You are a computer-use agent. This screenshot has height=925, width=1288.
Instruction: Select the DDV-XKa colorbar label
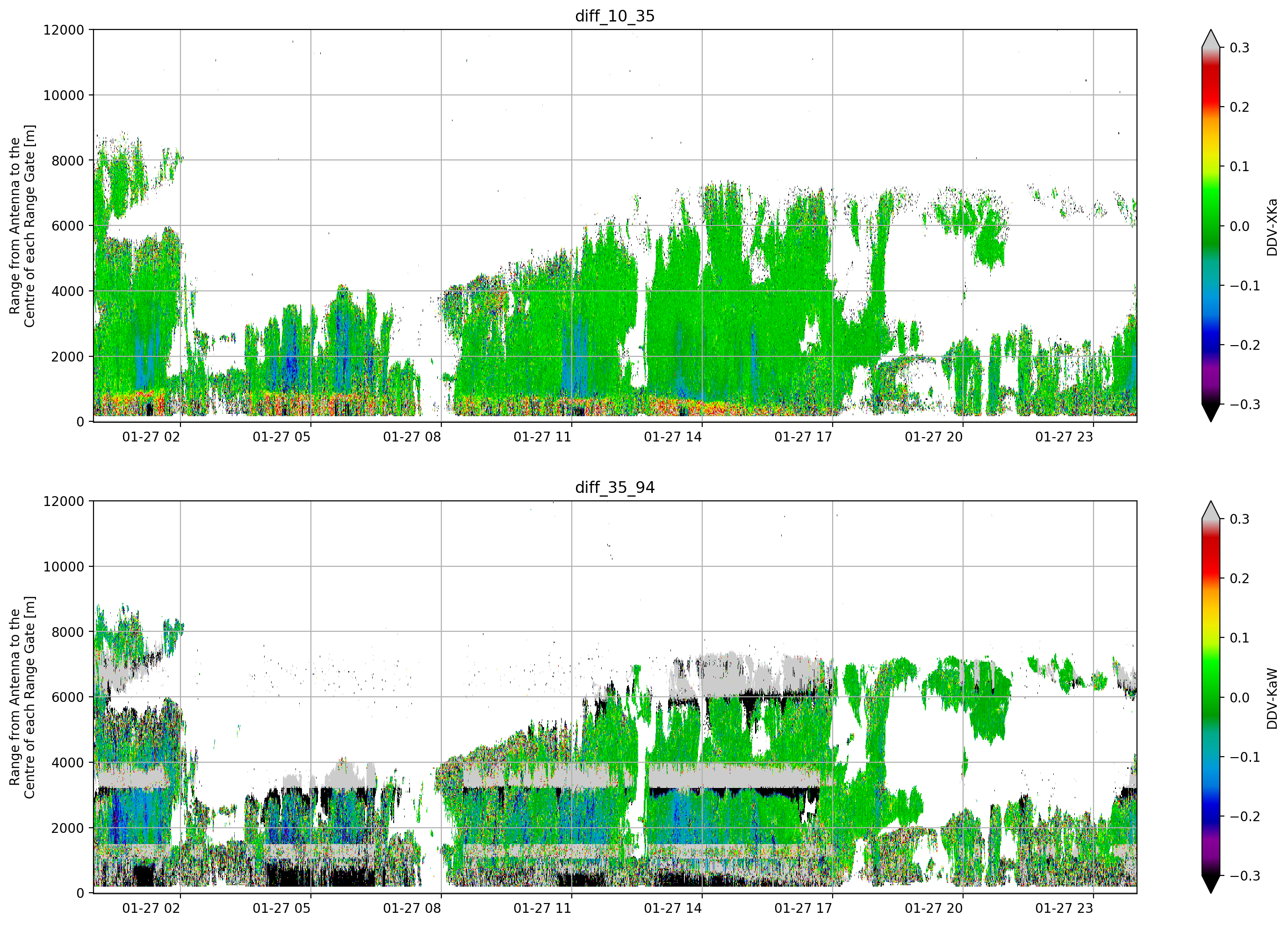click(x=1272, y=227)
